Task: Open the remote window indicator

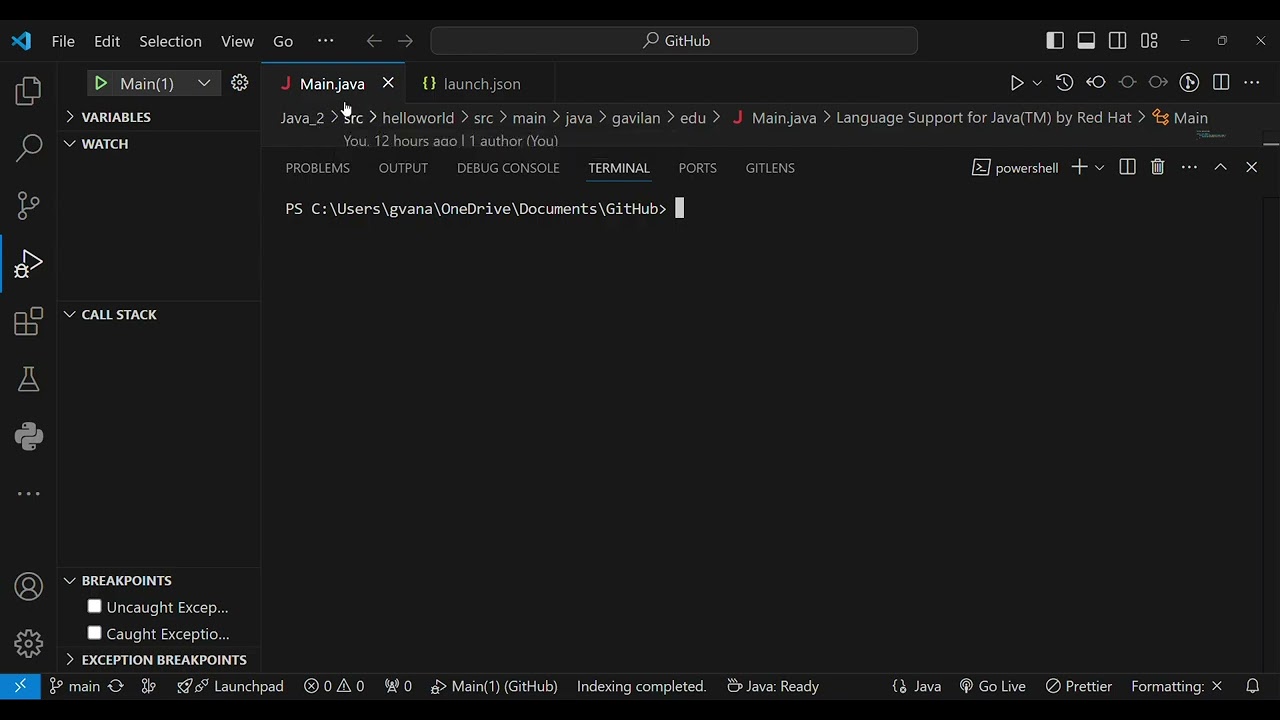Action: (x=20, y=686)
